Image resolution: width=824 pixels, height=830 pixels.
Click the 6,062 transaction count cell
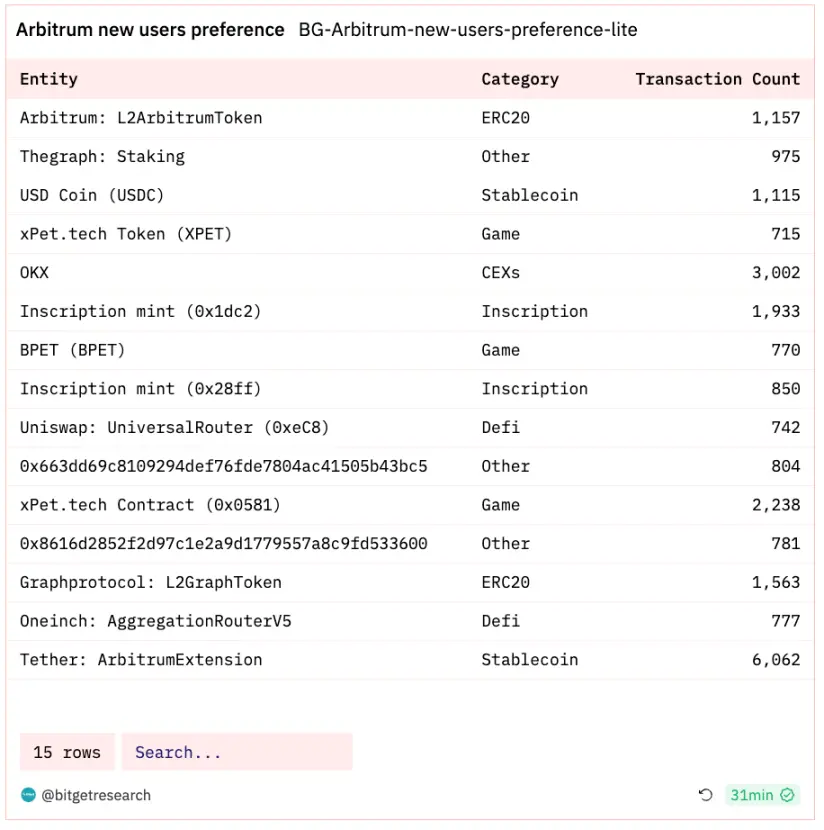tap(776, 660)
